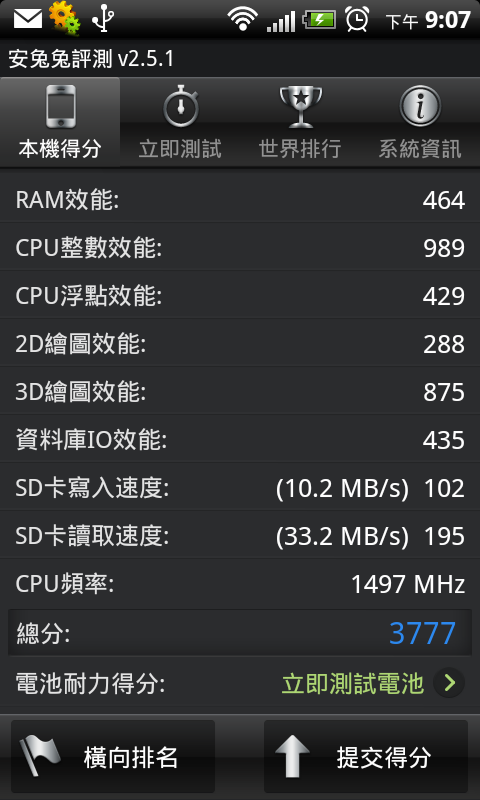
Task: Open the info icon for 系統資訊
Action: [420, 106]
